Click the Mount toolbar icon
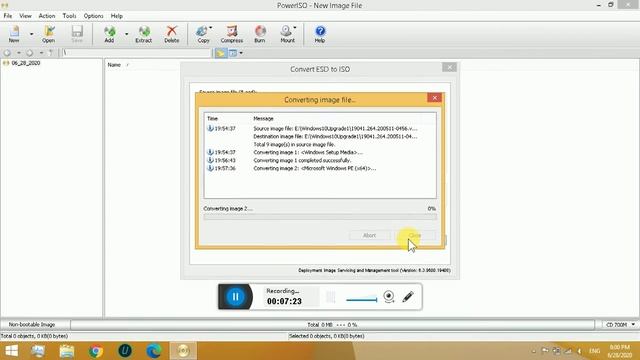Image resolution: width=640 pixels, height=360 pixels. point(287,34)
